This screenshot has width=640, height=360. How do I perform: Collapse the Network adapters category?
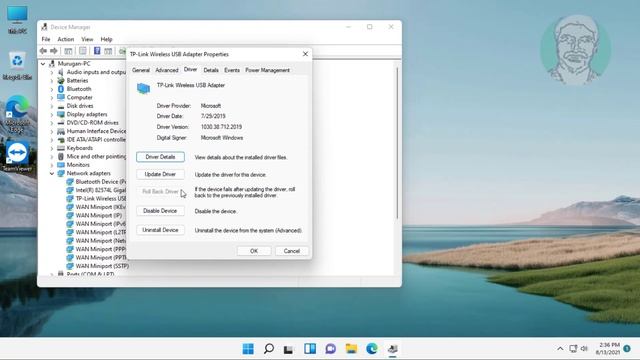(52, 173)
